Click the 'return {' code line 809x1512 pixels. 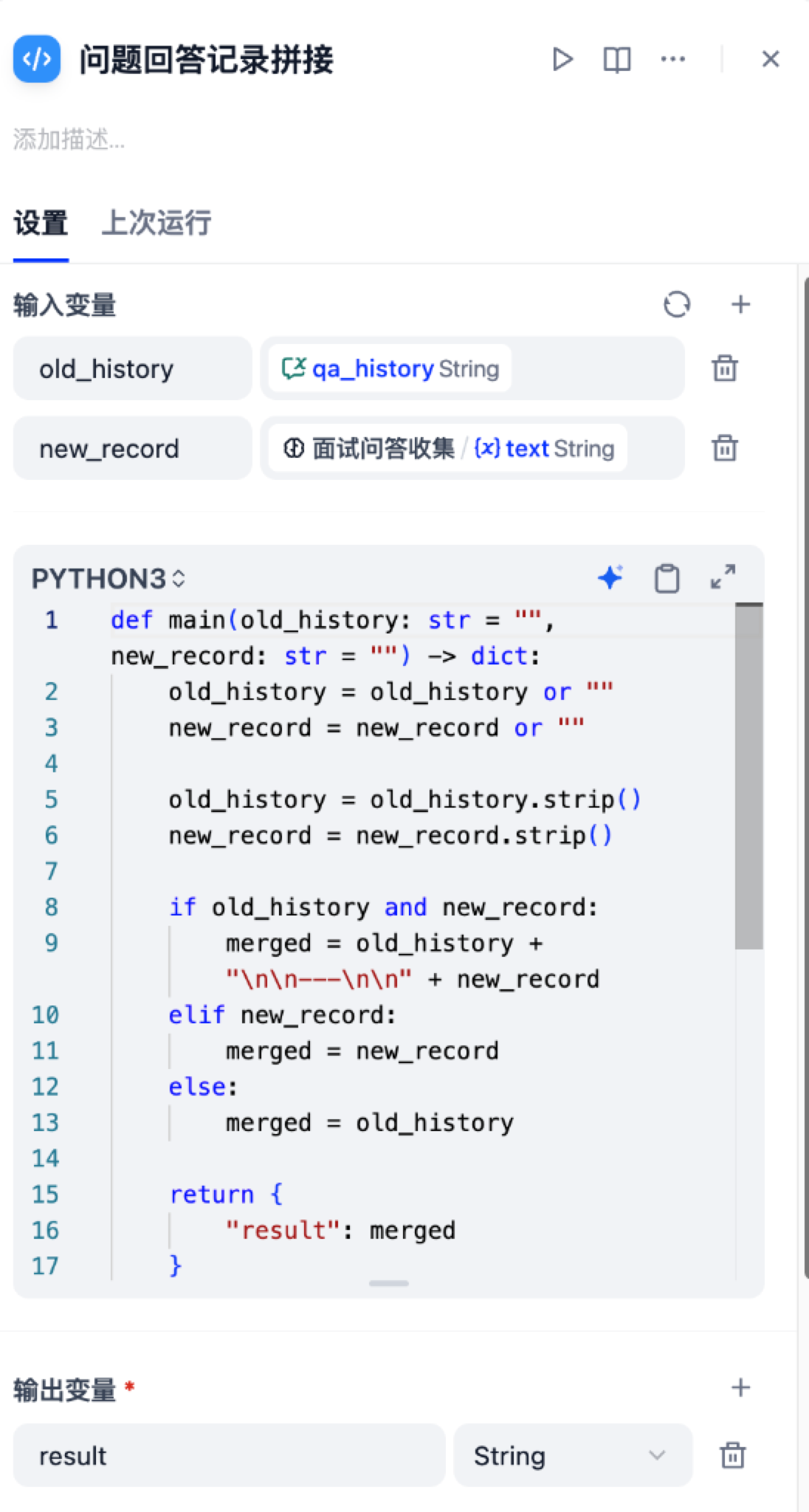(x=226, y=1195)
